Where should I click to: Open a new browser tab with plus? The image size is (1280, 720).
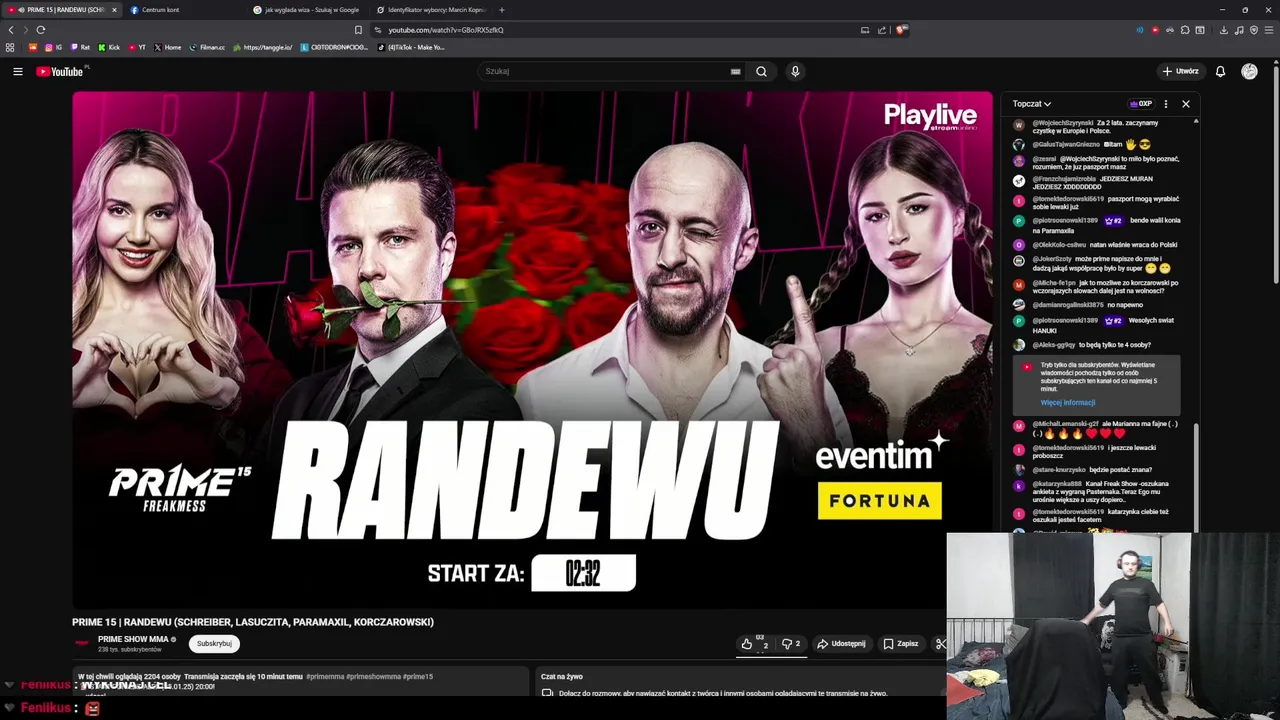(501, 10)
